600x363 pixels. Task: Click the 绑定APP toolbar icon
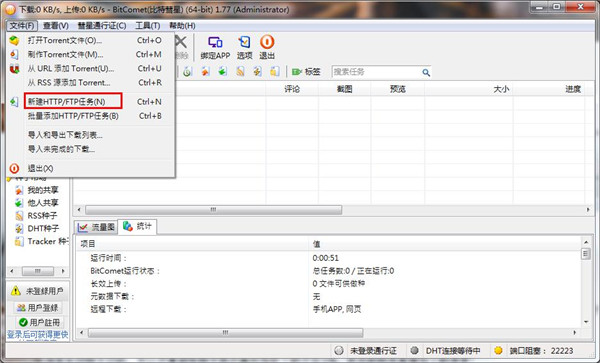[x=215, y=48]
